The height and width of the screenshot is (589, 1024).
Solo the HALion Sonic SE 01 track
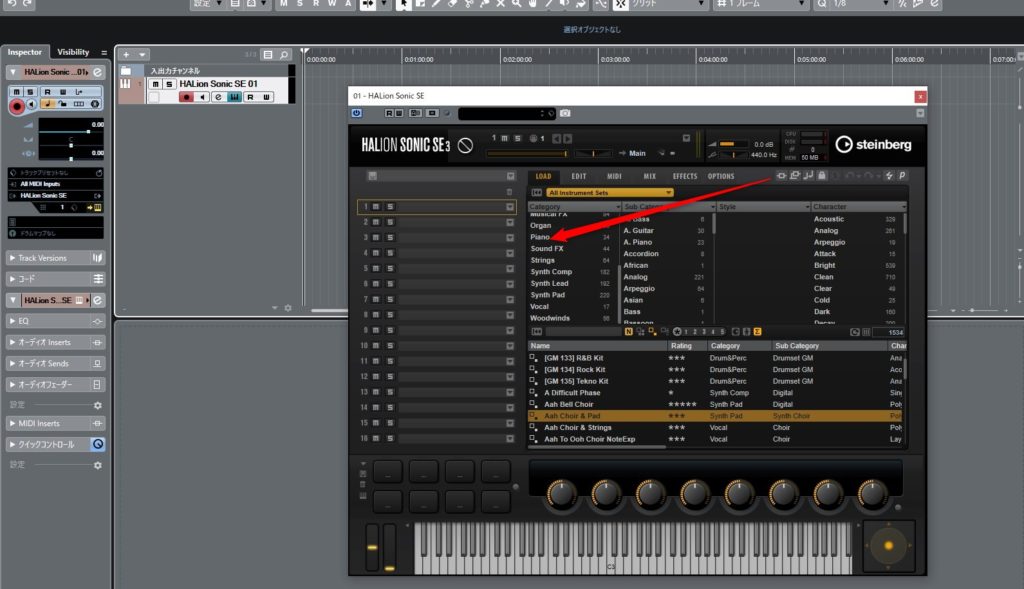168,84
